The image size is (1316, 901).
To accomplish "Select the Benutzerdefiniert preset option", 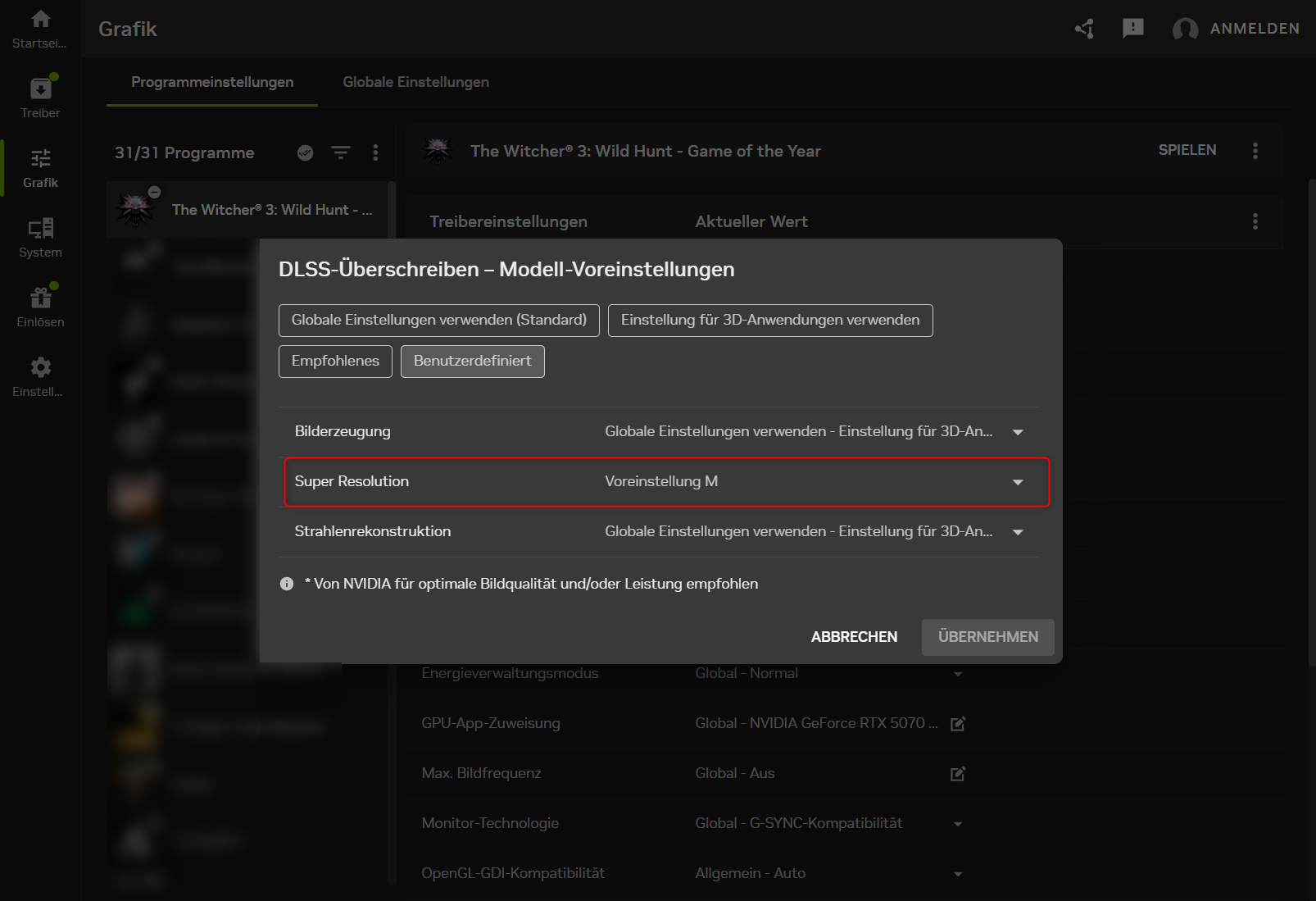I will point(473,362).
